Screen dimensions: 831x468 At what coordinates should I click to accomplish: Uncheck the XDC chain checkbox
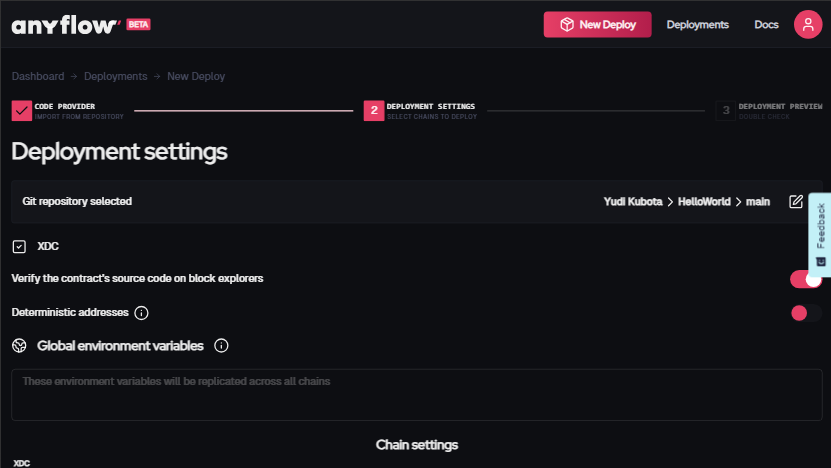click(x=20, y=246)
